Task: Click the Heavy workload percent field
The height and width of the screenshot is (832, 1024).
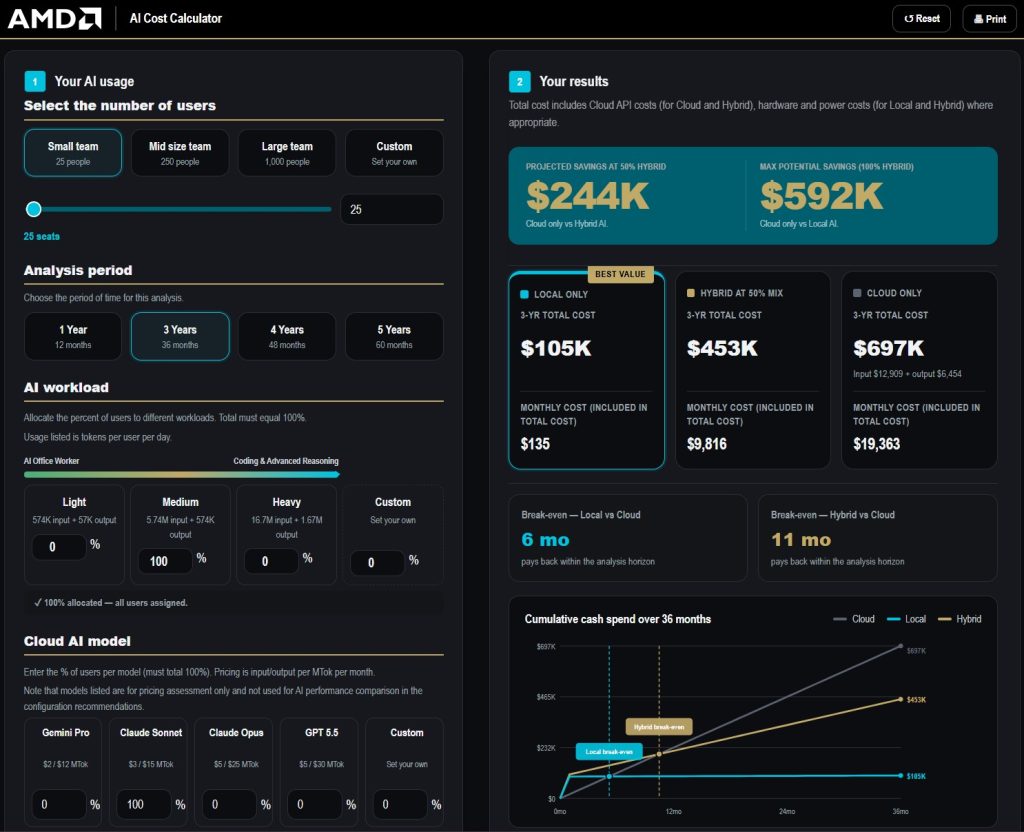Action: (x=271, y=561)
